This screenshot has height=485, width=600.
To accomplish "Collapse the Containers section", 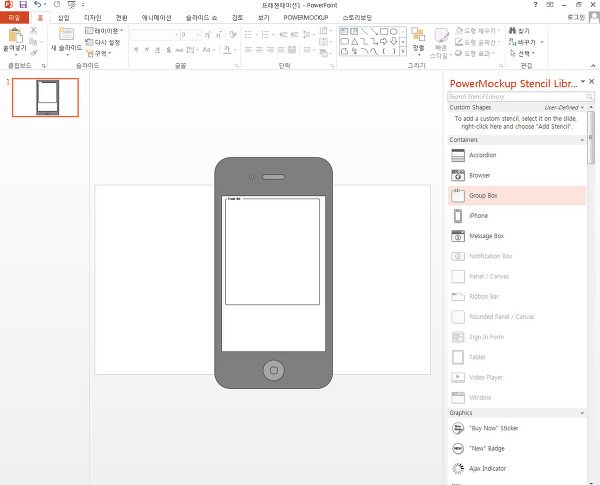I will pos(582,140).
